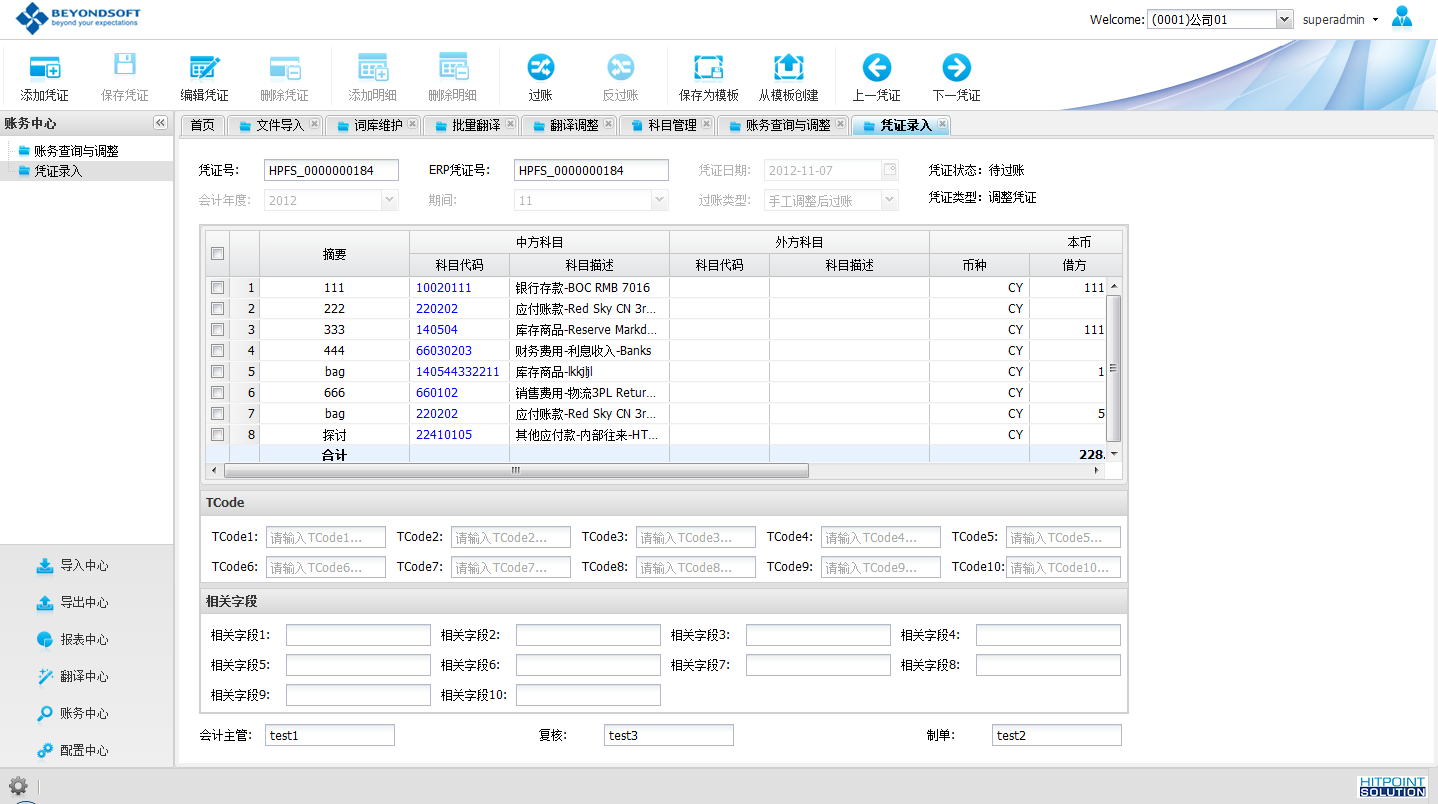Click the 从模板创建 (create from template) icon
The height and width of the screenshot is (804, 1438).
789,68
